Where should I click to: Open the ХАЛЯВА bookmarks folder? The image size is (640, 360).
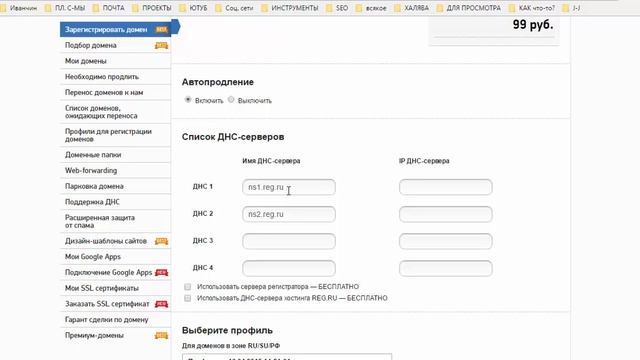coord(411,8)
